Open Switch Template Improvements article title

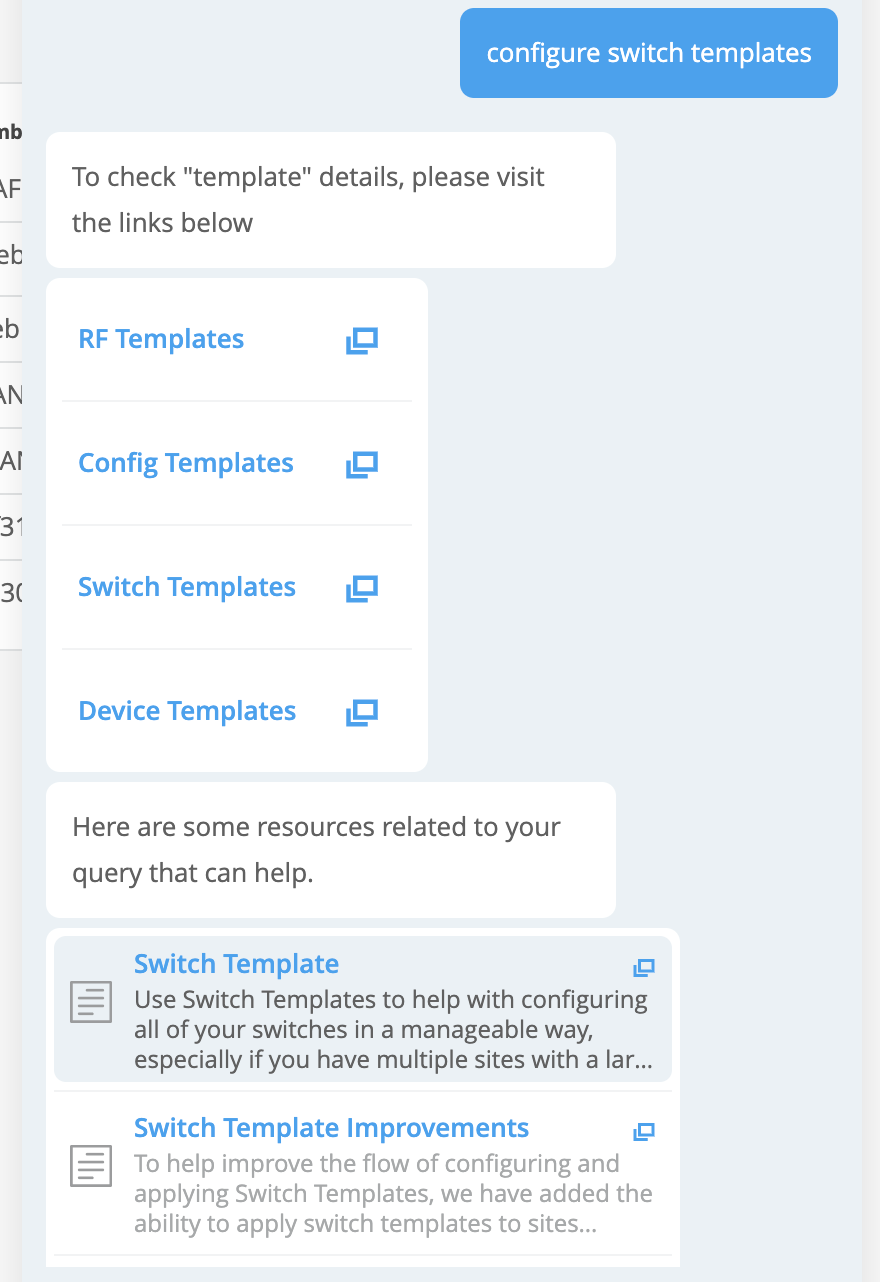[x=331, y=1128]
